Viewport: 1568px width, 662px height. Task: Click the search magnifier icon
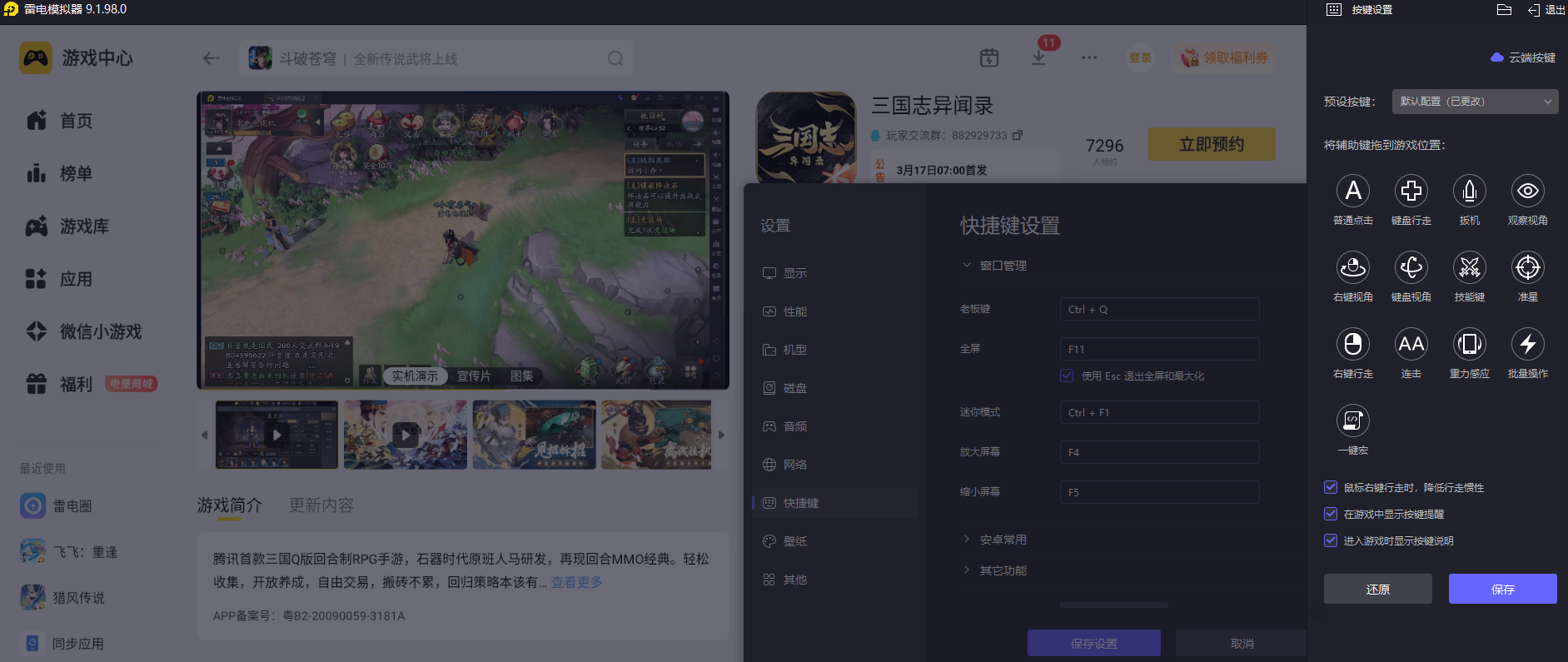615,58
